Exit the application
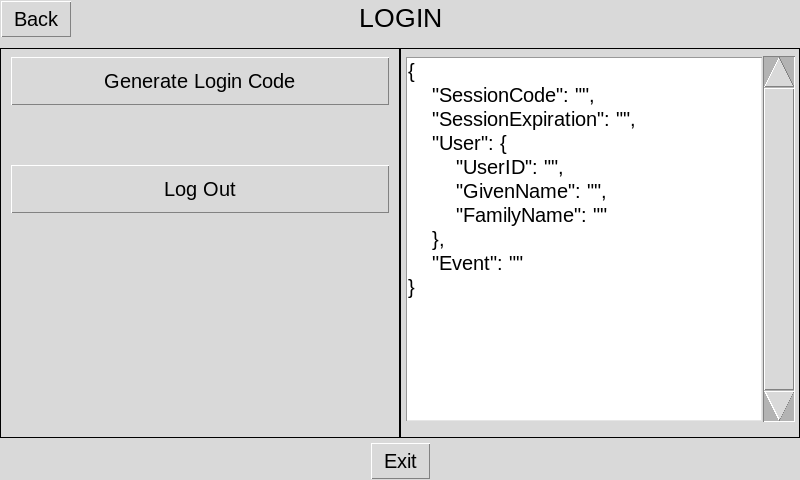The height and width of the screenshot is (480, 800). pyautogui.click(x=400, y=461)
